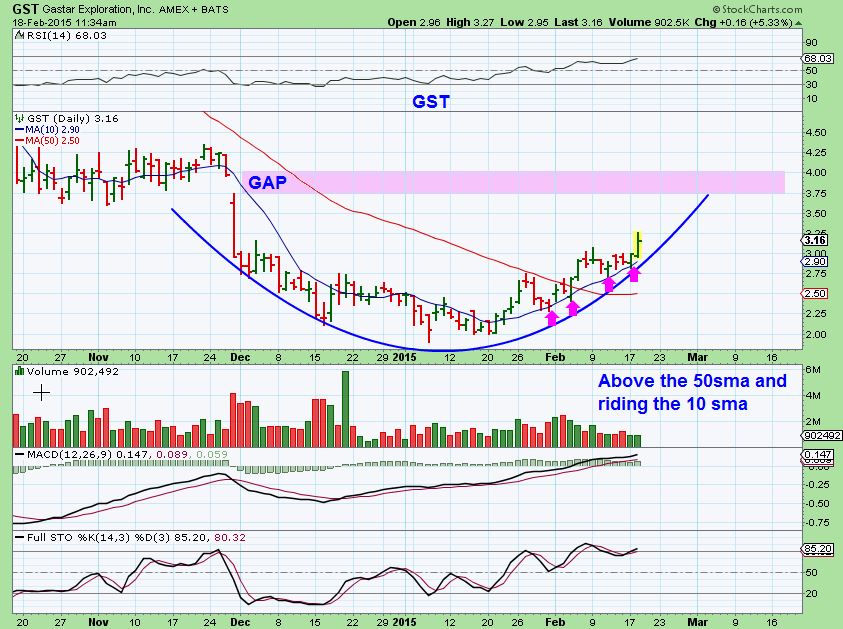Click the small RSI indicator icon beside RSI(14)
Screen dimensions: 843x629
[x=19, y=35]
